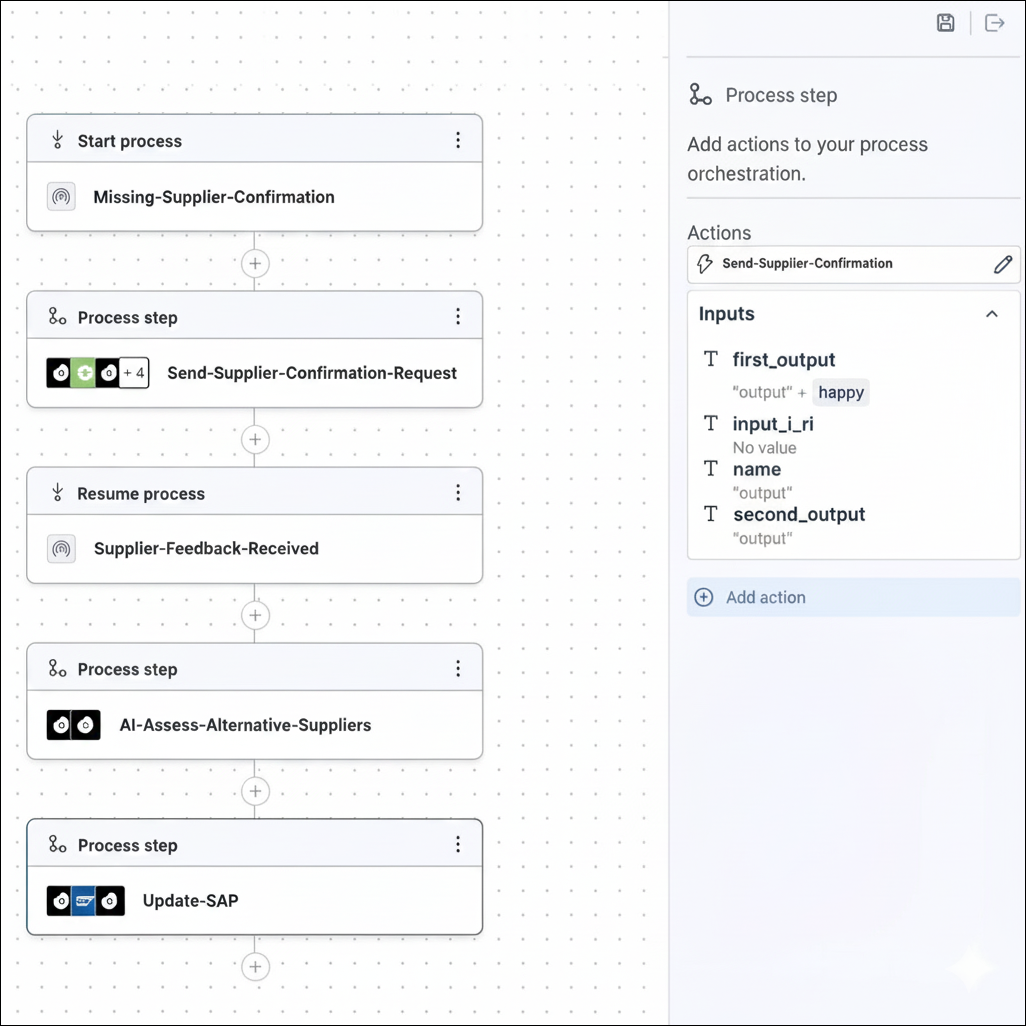Click the SAP icon on the Update-SAP step
Screen dimensions: 1026x1026
click(x=84, y=900)
